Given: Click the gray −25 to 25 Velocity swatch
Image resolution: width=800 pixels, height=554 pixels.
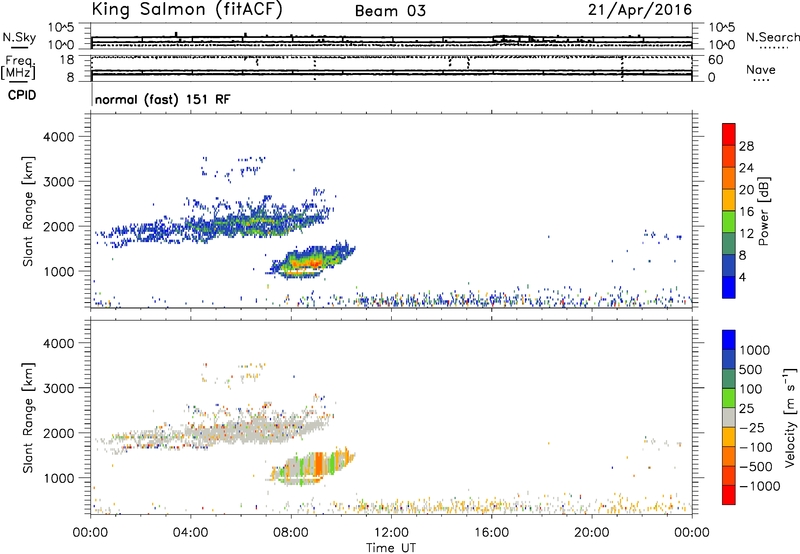Looking at the screenshot, I should [x=729, y=418].
